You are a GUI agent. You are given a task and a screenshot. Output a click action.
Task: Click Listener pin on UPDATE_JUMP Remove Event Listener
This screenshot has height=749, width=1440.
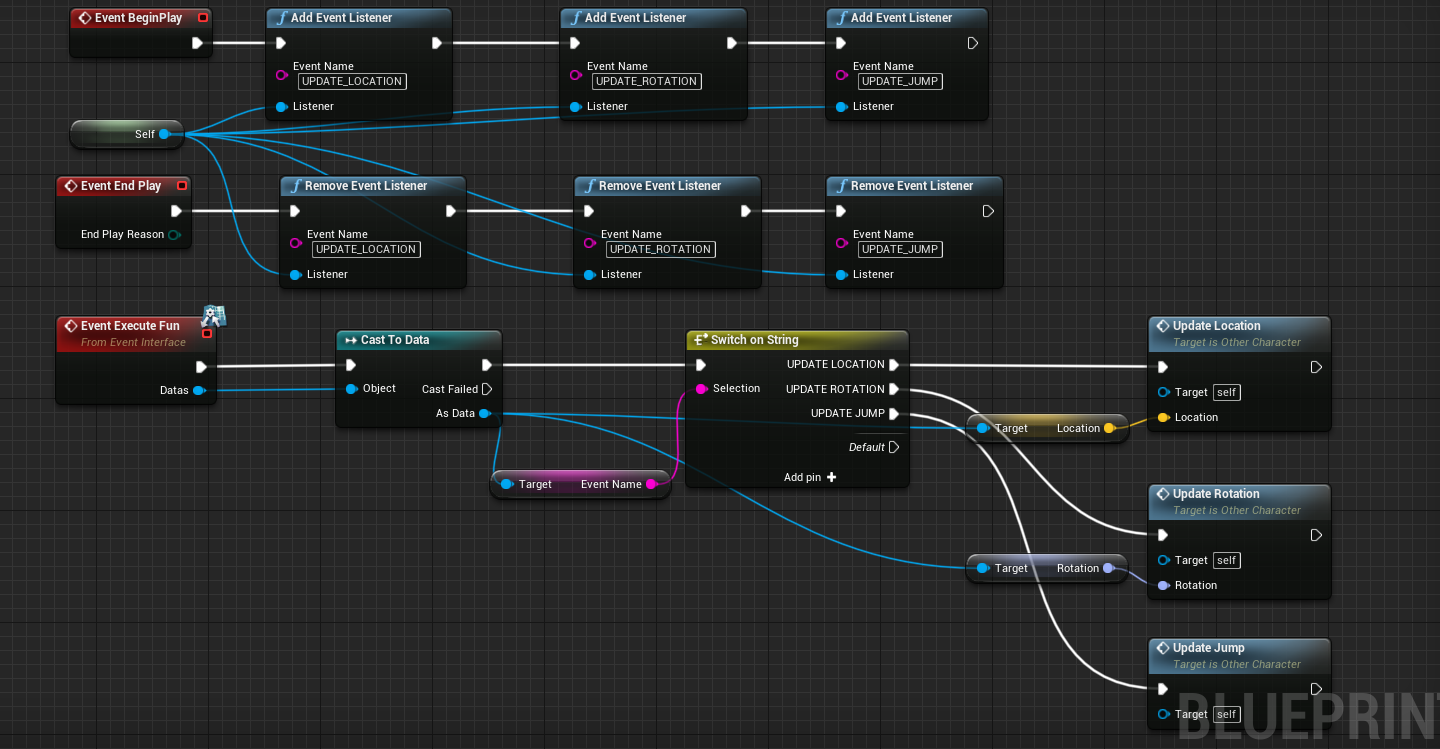[841, 275]
